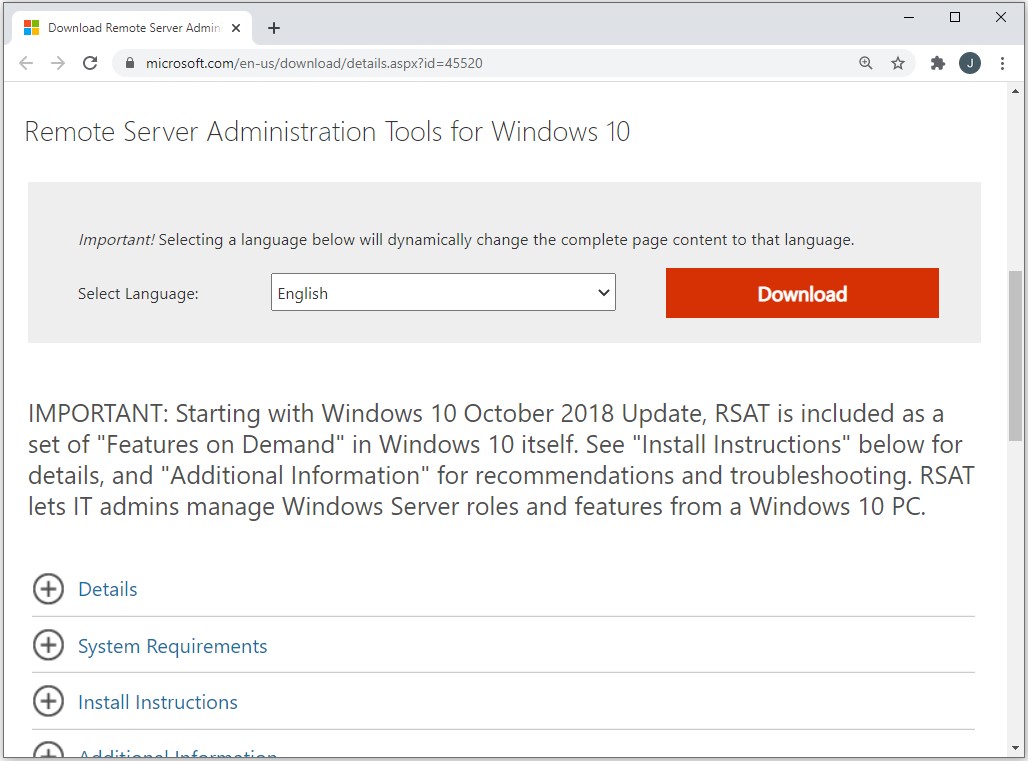
Task: Minimize the Chrome window
Action: coord(909,18)
